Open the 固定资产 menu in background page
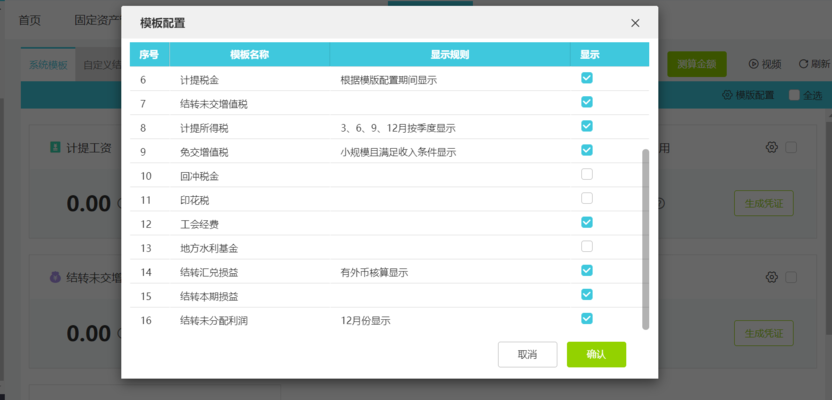The image size is (832, 400). click(x=97, y=21)
